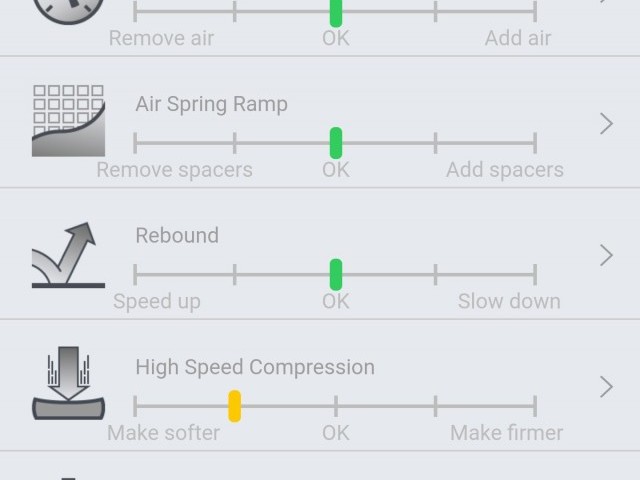This screenshot has height=480, width=640.
Task: Click the green Rebound slider indicator
Action: [x=336, y=274]
